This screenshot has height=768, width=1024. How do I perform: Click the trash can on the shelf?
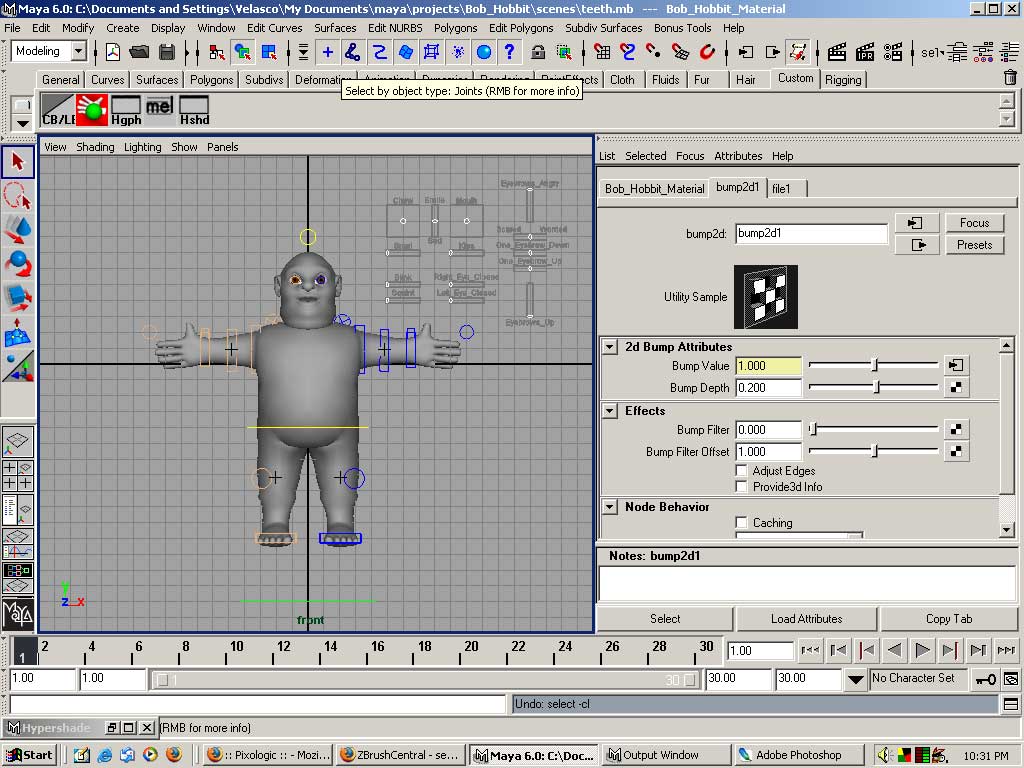1009,78
